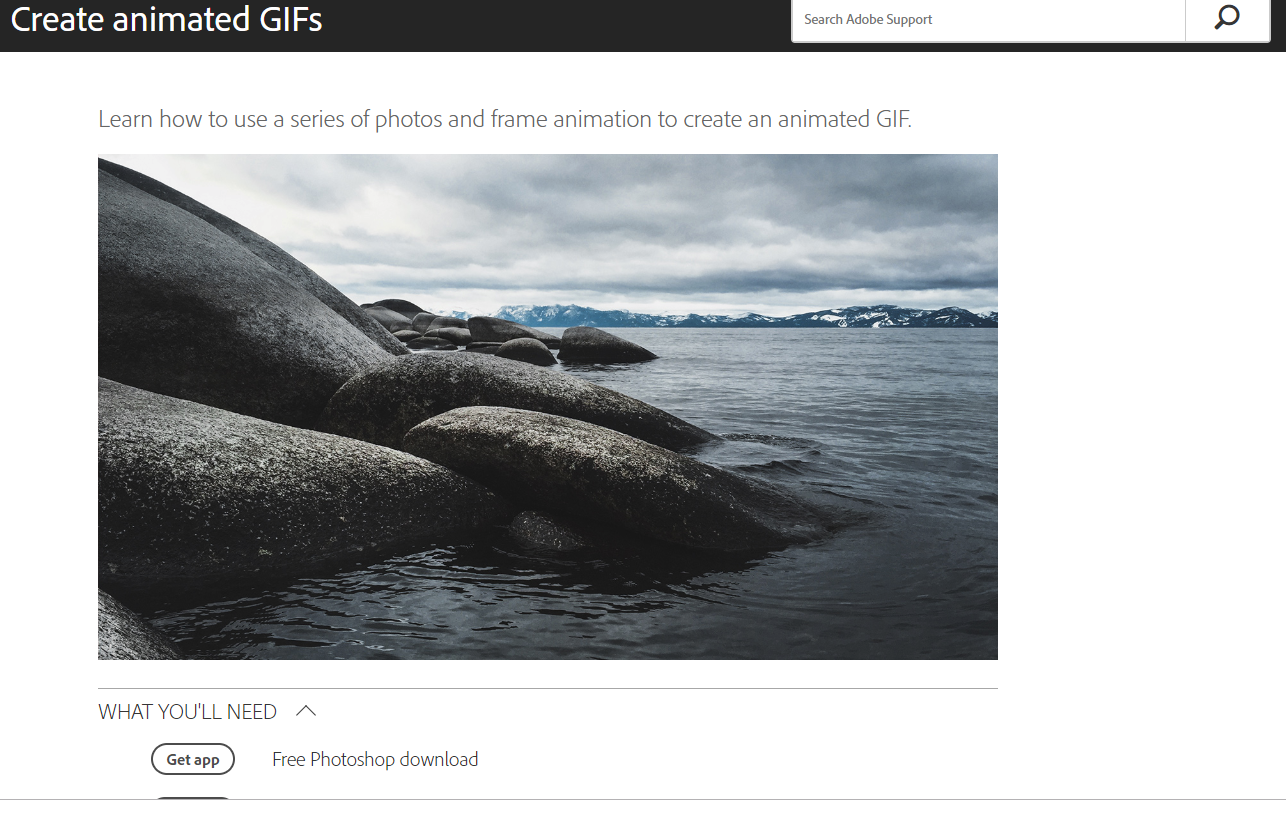This screenshot has width=1286, height=840.
Task: Click the WHAT YOU'LL NEED heading
Action: 188,711
